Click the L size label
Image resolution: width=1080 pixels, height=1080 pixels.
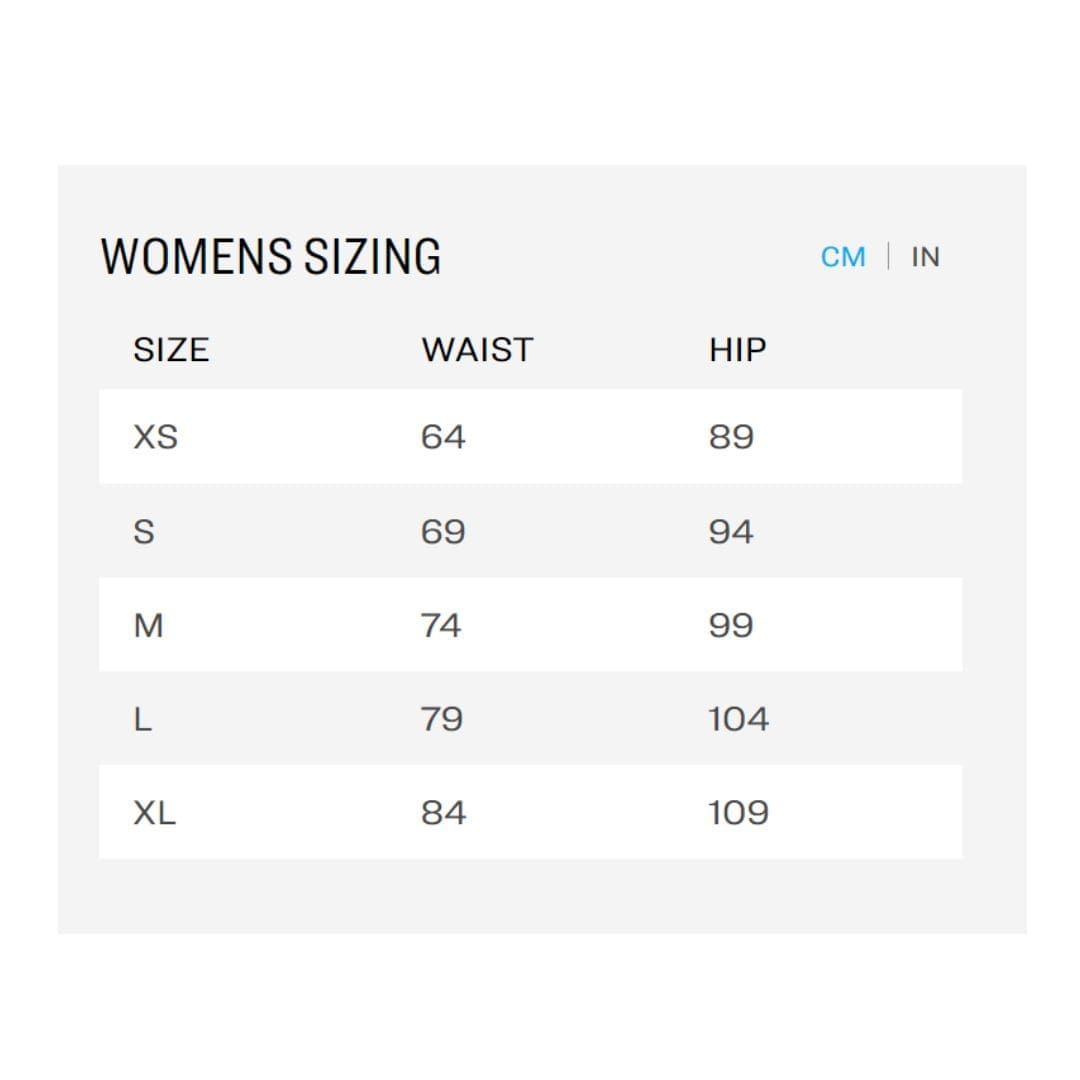click(x=143, y=720)
